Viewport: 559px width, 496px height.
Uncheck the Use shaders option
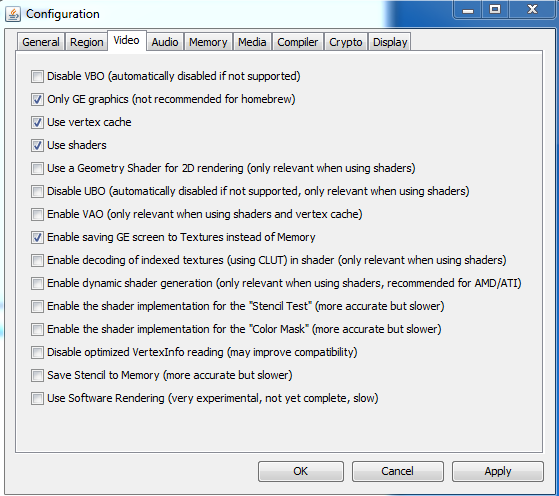tap(37, 145)
